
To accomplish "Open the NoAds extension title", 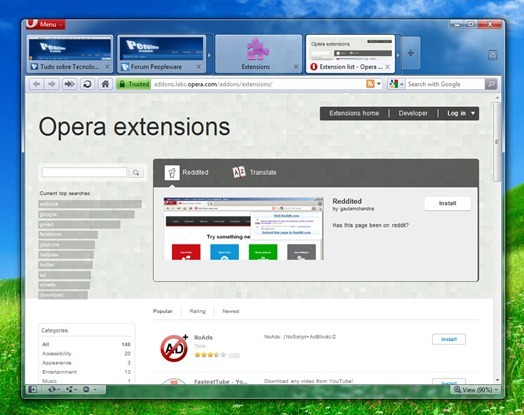I will point(203,337).
